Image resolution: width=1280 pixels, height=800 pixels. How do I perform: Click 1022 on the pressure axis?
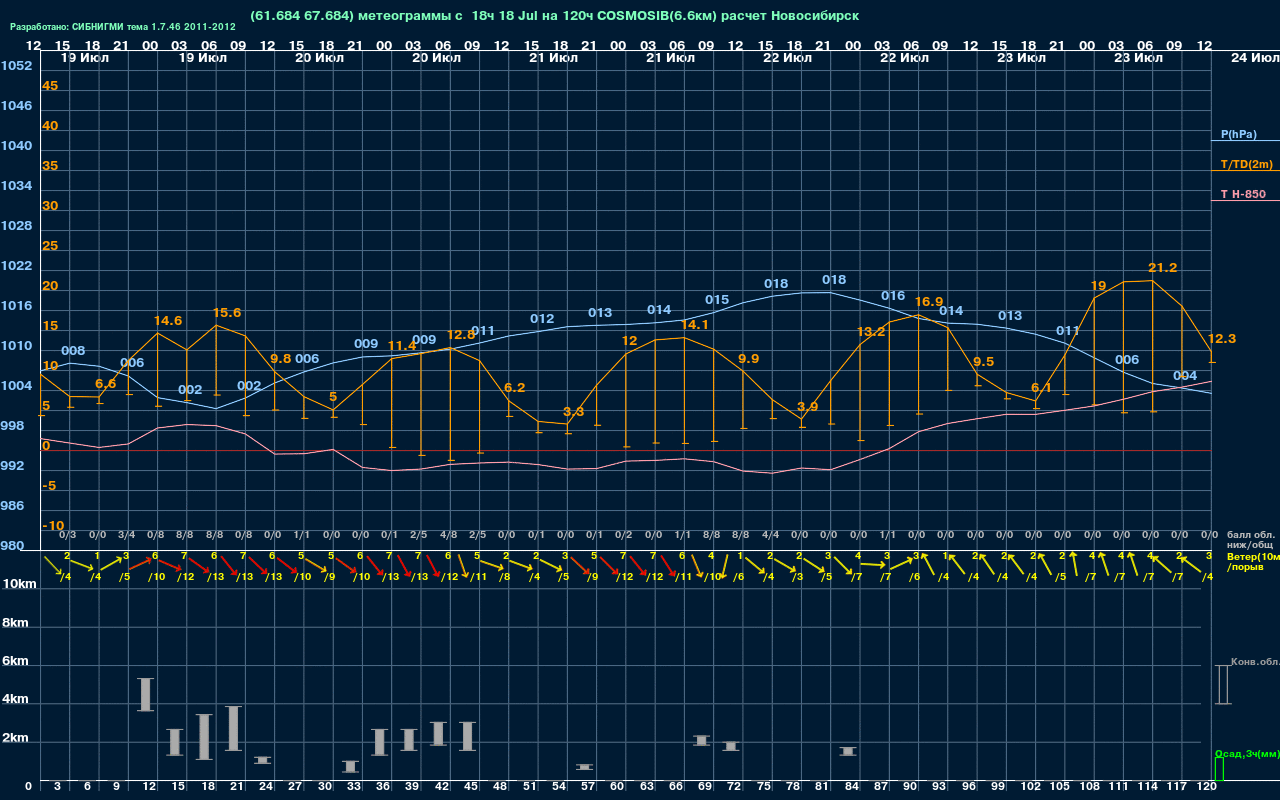[x=16, y=266]
